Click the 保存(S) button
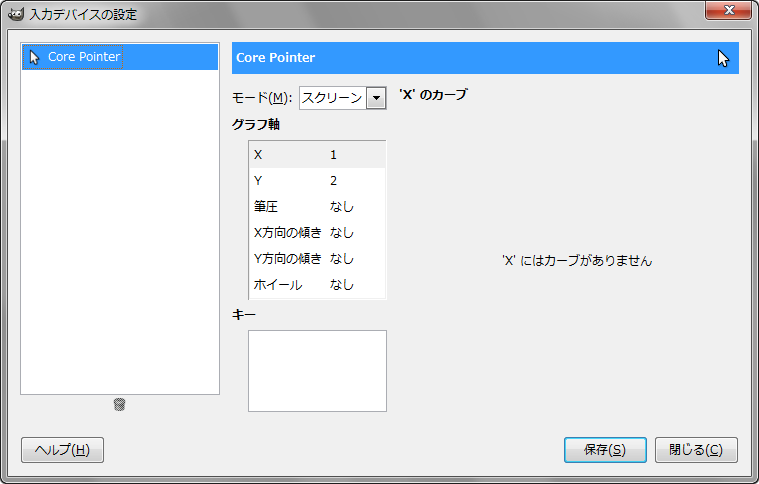The width and height of the screenshot is (759, 484). [605, 450]
